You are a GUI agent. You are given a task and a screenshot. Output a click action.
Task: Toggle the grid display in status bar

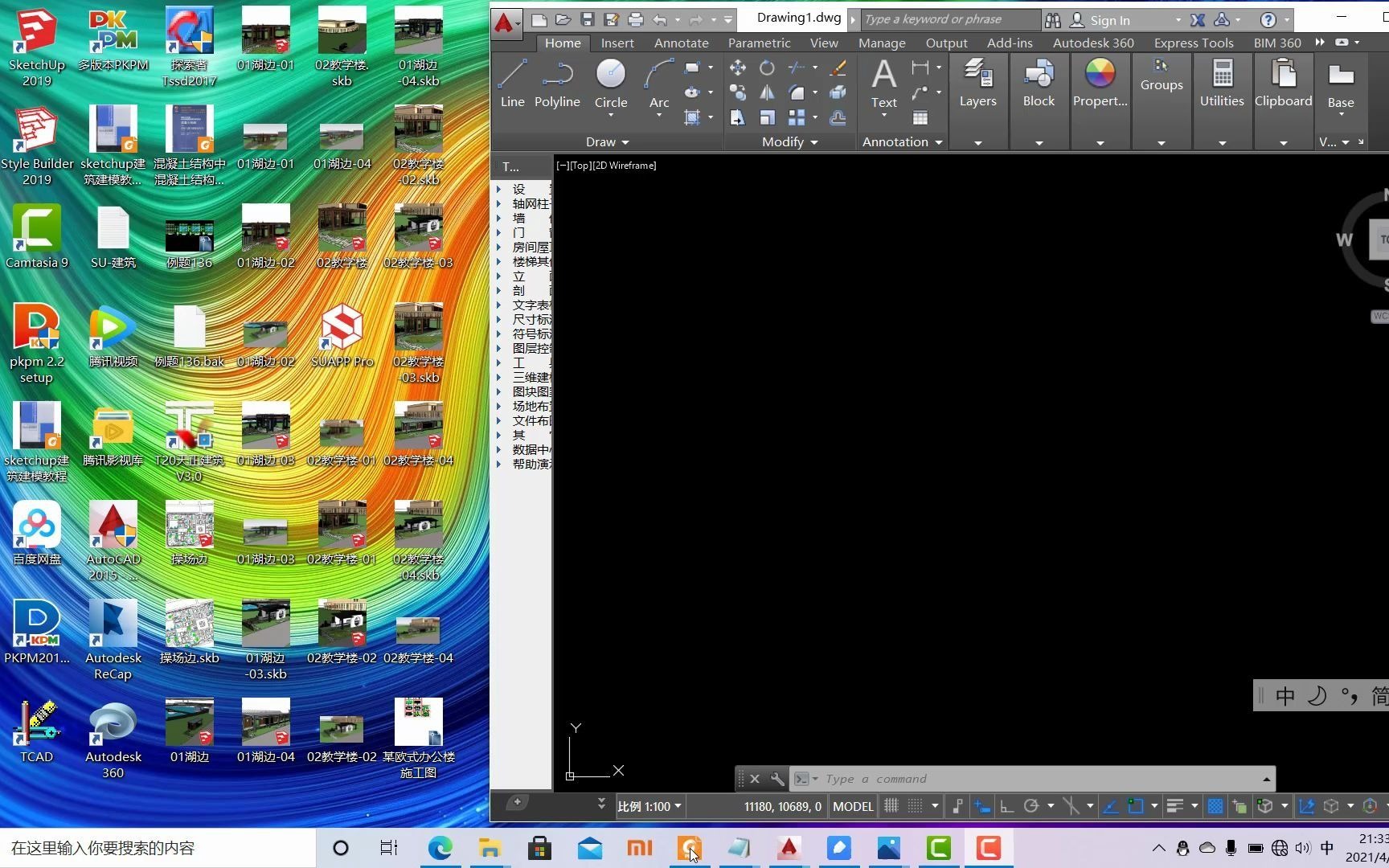coord(891,806)
